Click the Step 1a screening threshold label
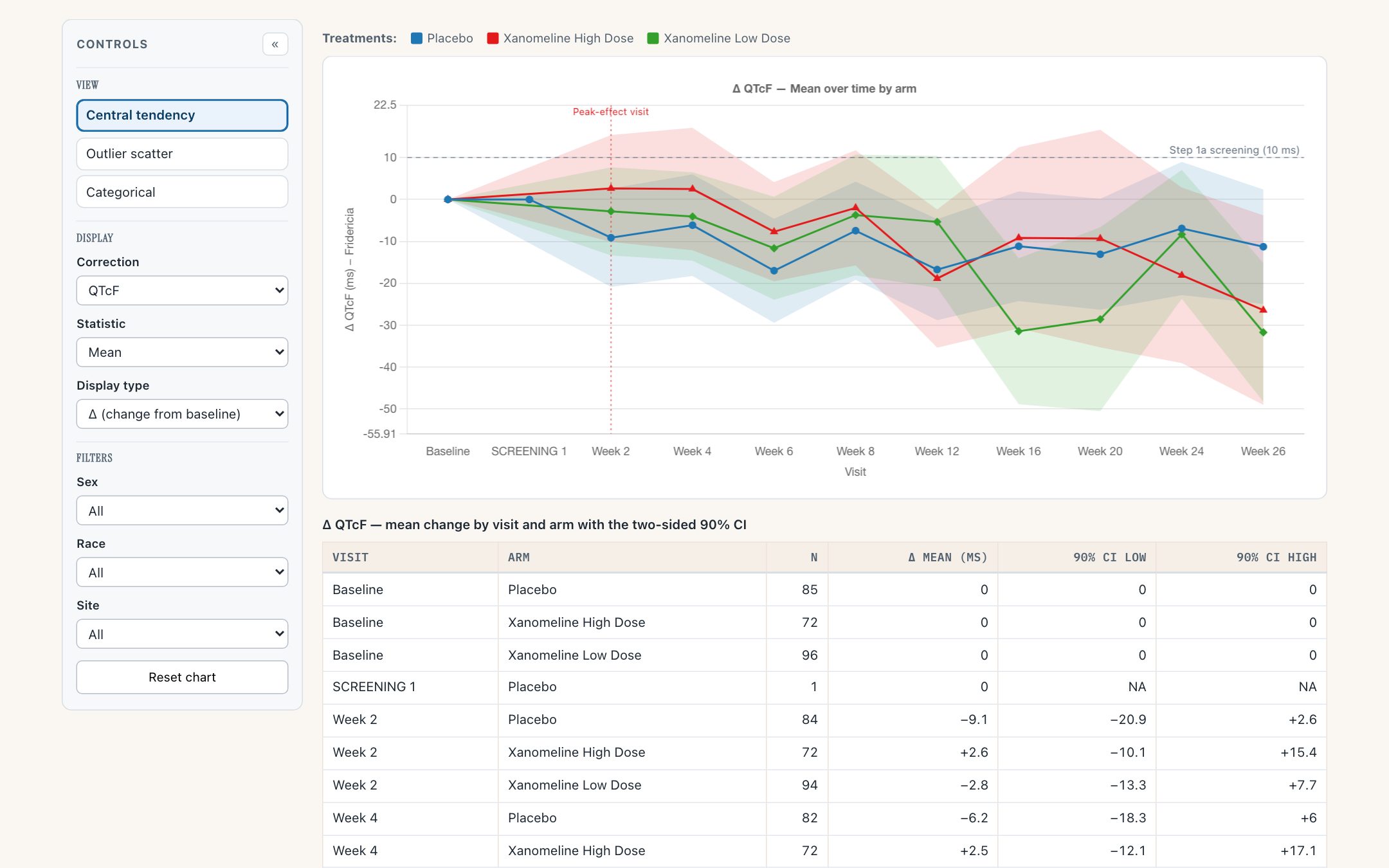This screenshot has height=868, width=1389. click(x=1234, y=150)
